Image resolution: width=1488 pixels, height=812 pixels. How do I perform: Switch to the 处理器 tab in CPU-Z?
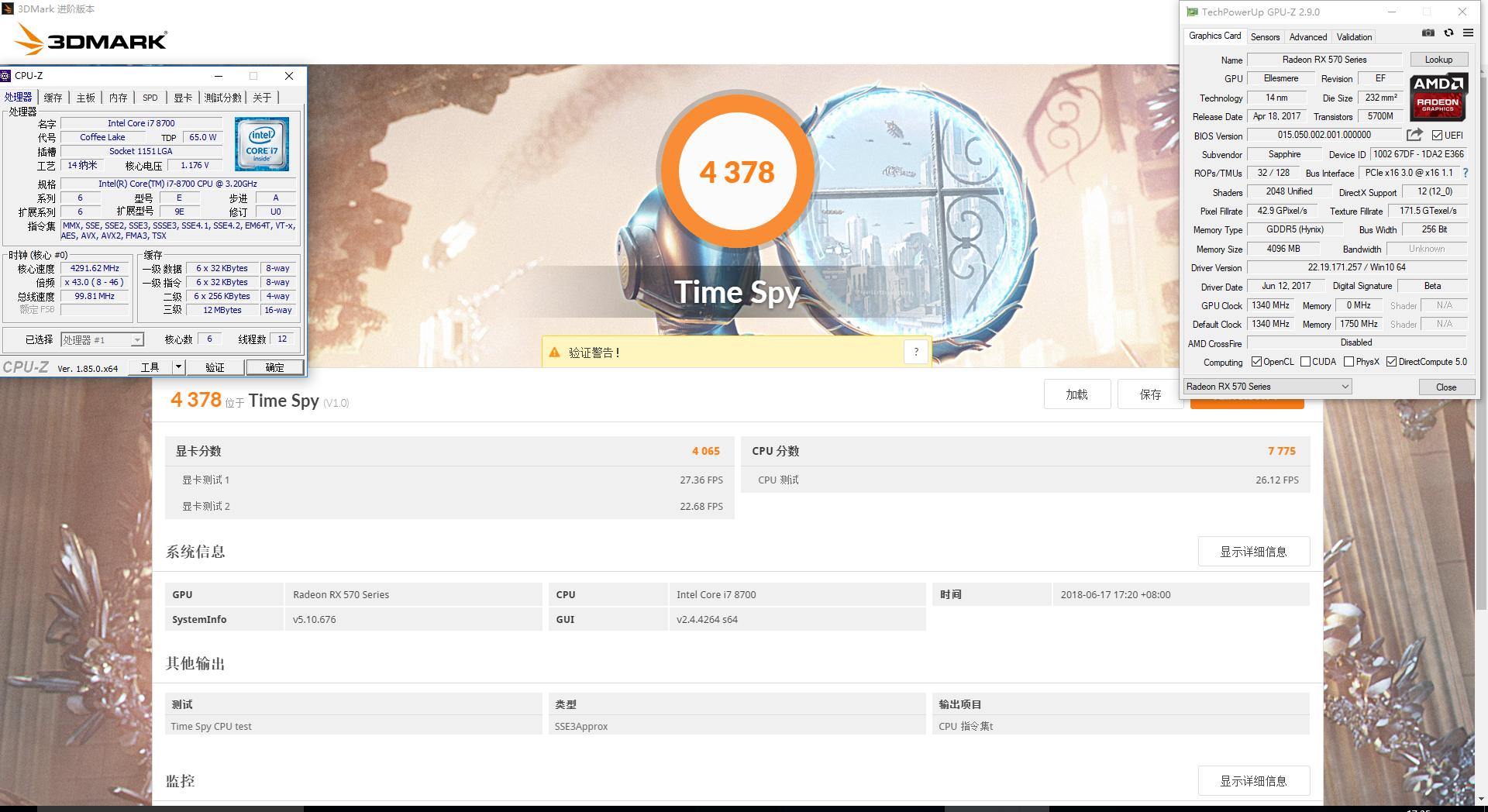click(x=19, y=97)
